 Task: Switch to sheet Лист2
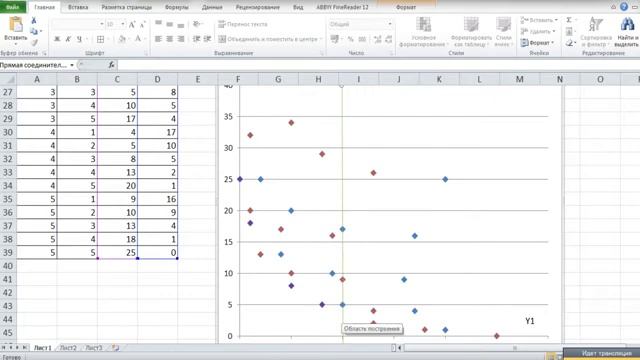[x=68, y=348]
